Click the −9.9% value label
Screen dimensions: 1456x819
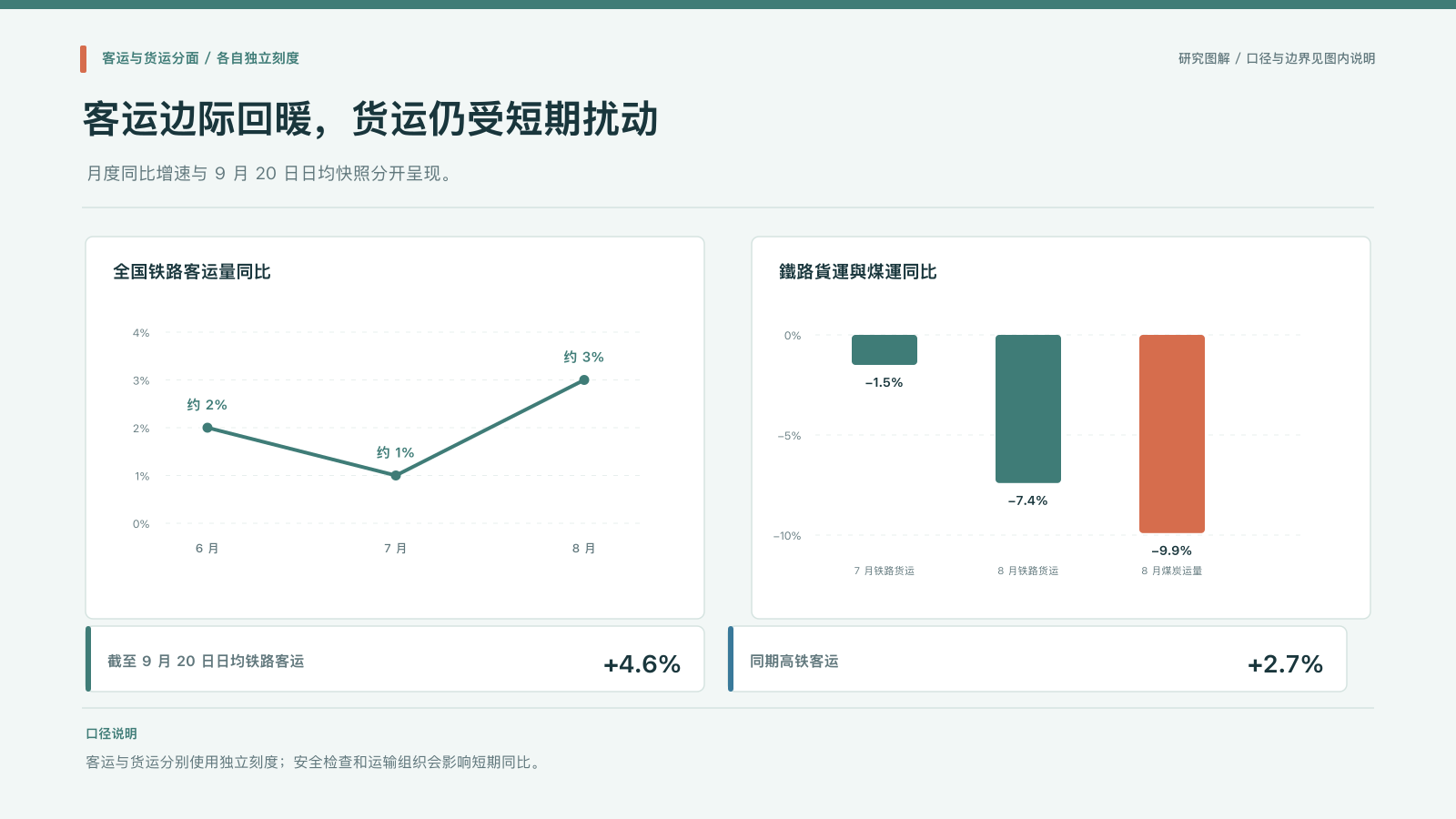point(1172,551)
